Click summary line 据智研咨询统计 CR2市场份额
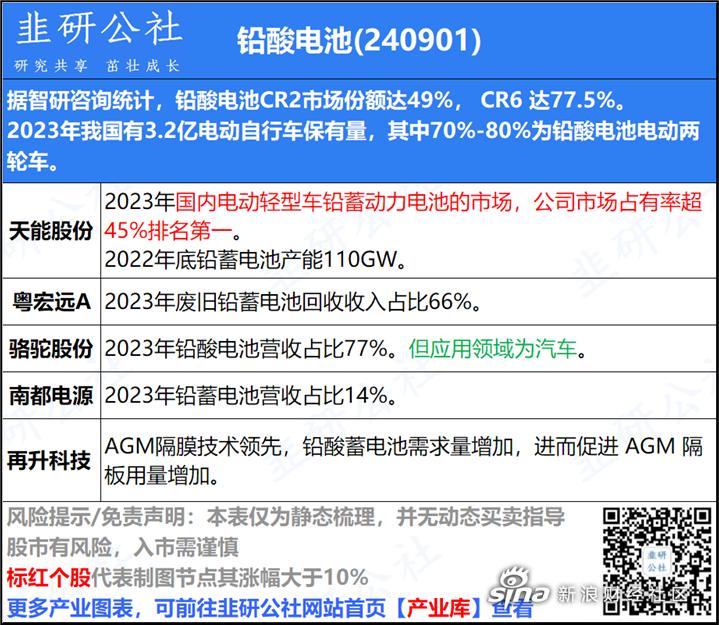The image size is (719, 625). [315, 100]
